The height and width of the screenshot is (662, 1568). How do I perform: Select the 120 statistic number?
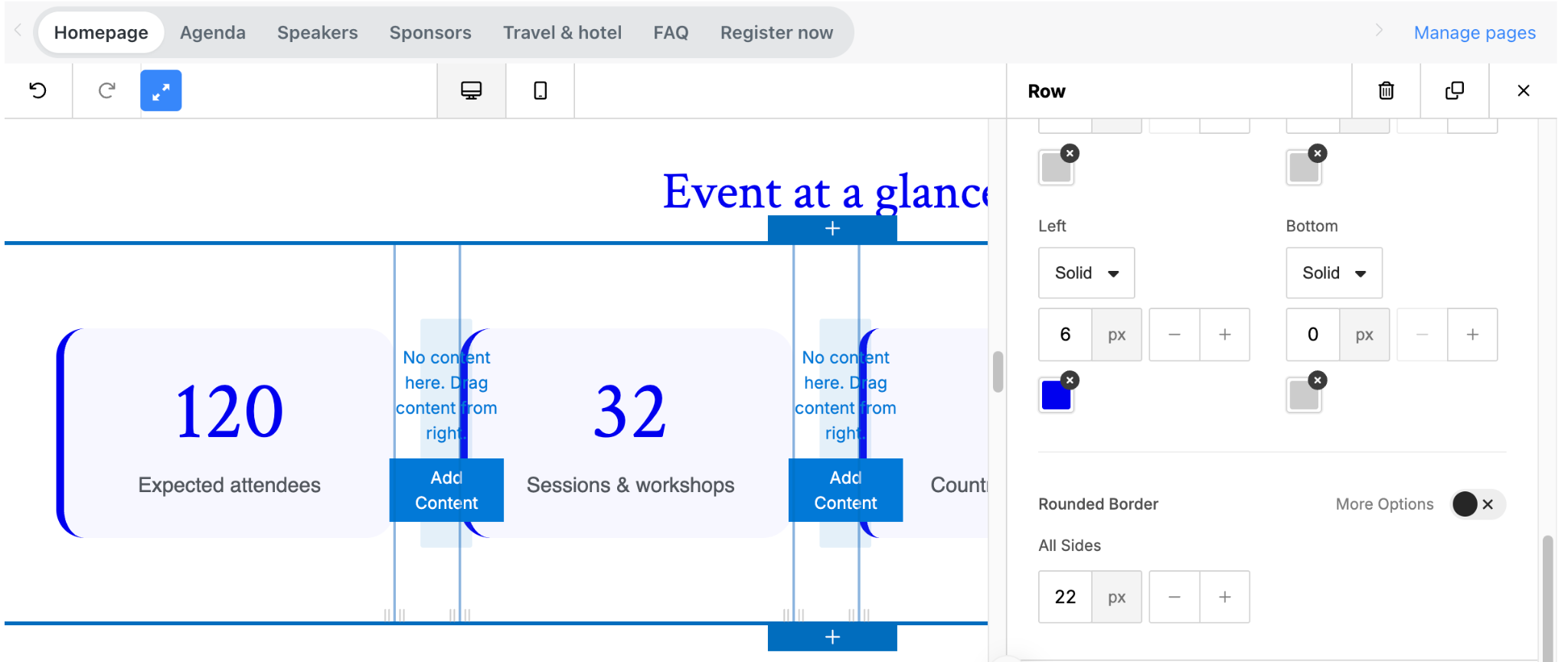coord(229,412)
